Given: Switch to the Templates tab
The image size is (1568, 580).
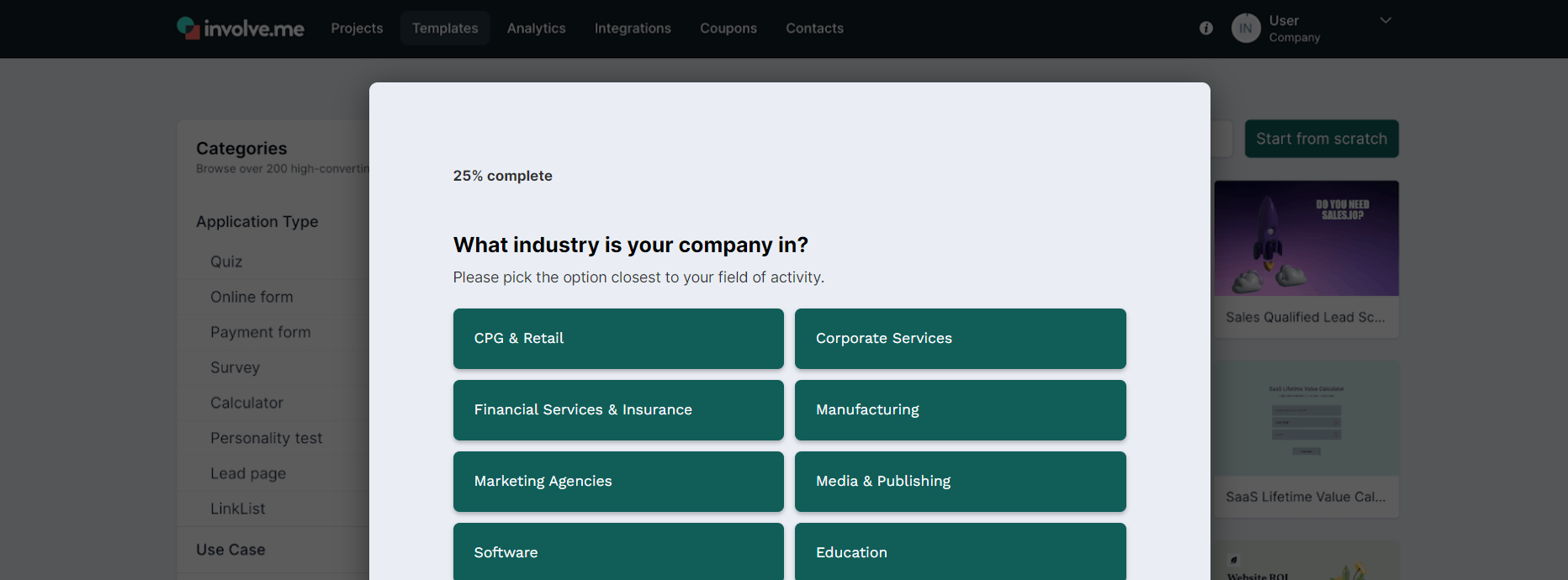Looking at the screenshot, I should pos(445,29).
